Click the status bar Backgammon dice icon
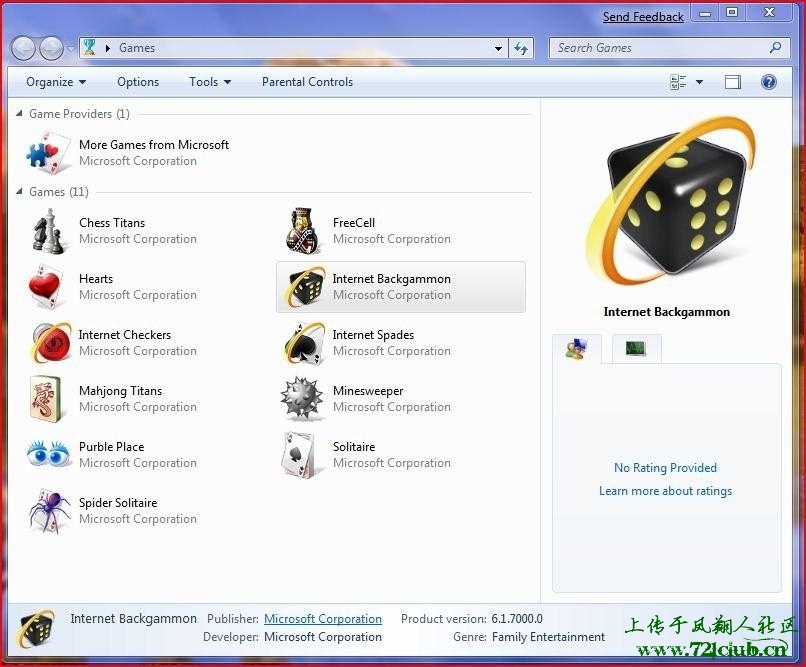The width and height of the screenshot is (806, 667). (x=35, y=629)
